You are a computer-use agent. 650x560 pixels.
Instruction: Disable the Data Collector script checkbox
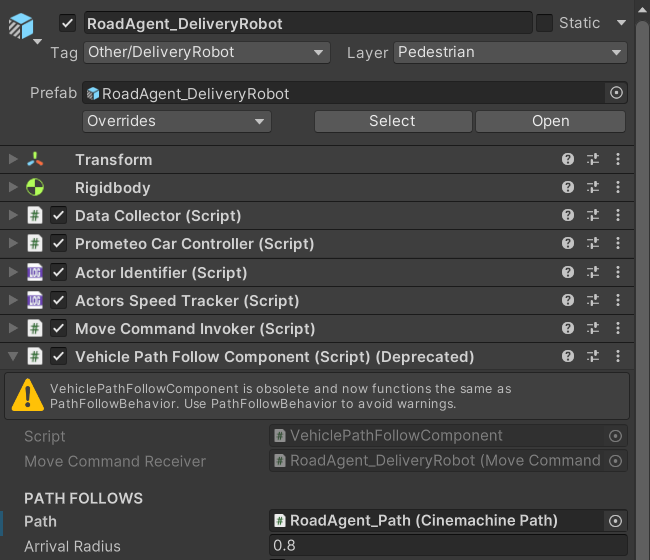pyautogui.click(x=58, y=215)
